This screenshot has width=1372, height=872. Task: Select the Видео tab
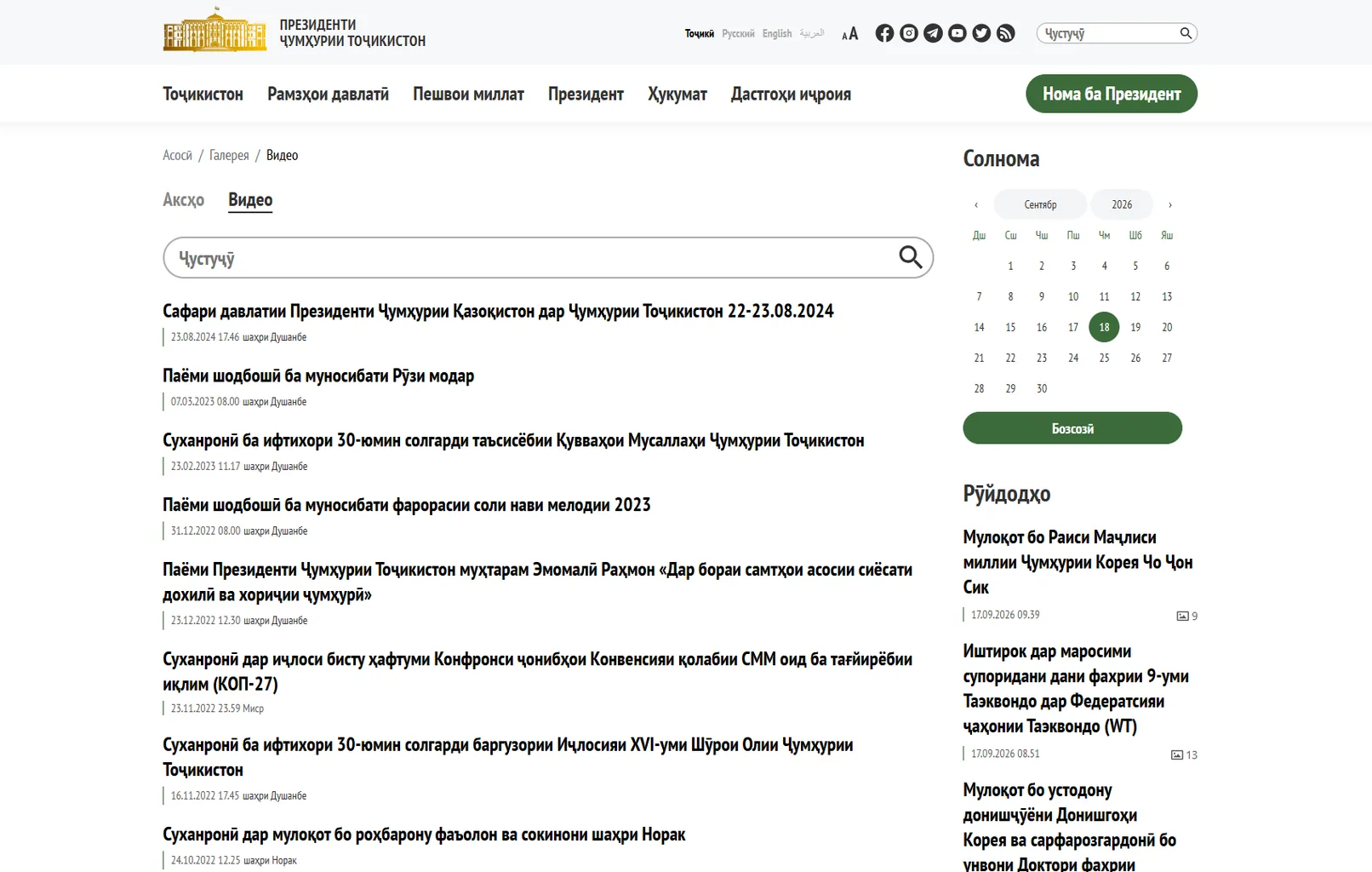click(x=250, y=200)
